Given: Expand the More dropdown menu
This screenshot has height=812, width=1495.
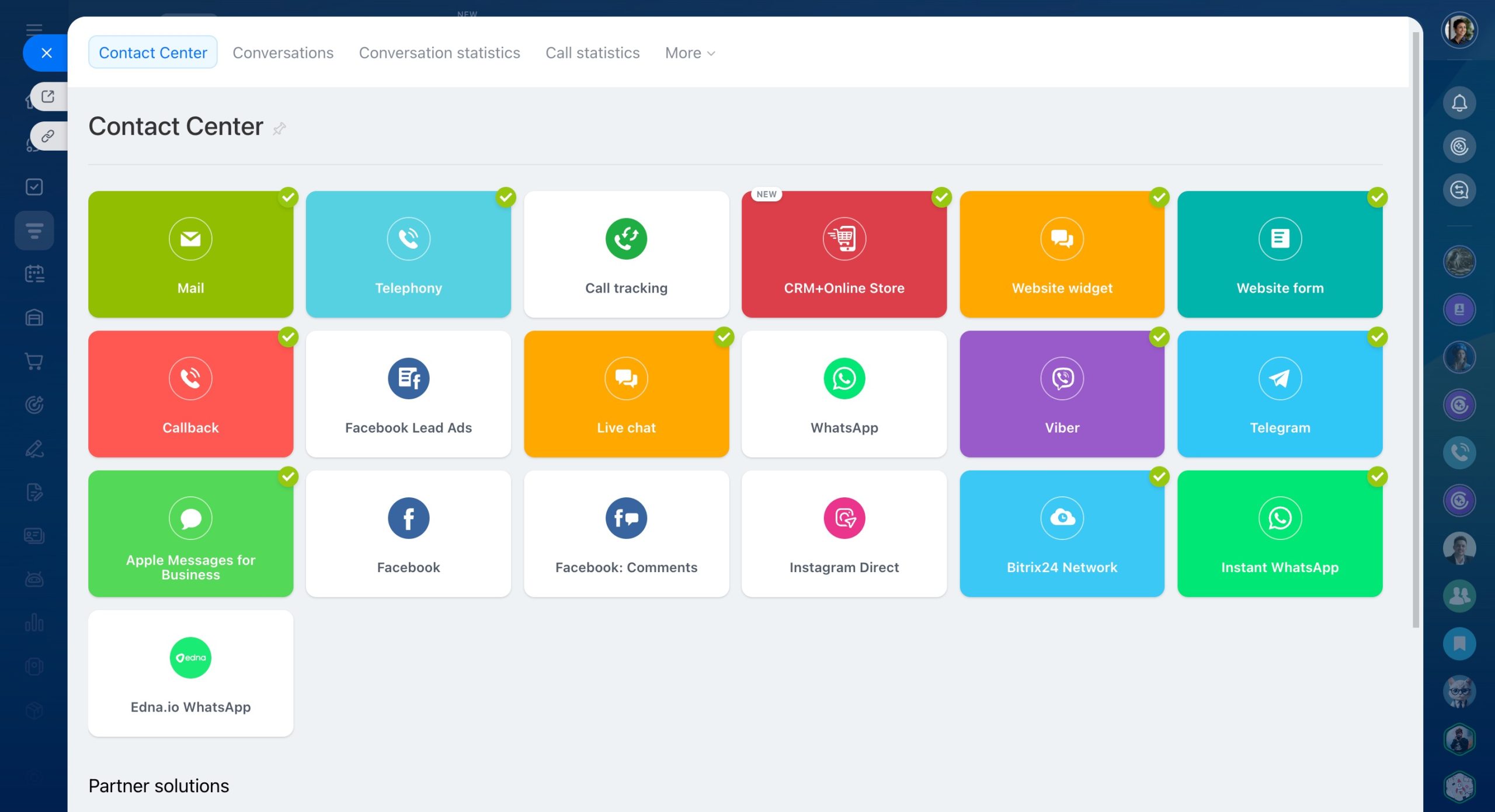Looking at the screenshot, I should point(690,53).
